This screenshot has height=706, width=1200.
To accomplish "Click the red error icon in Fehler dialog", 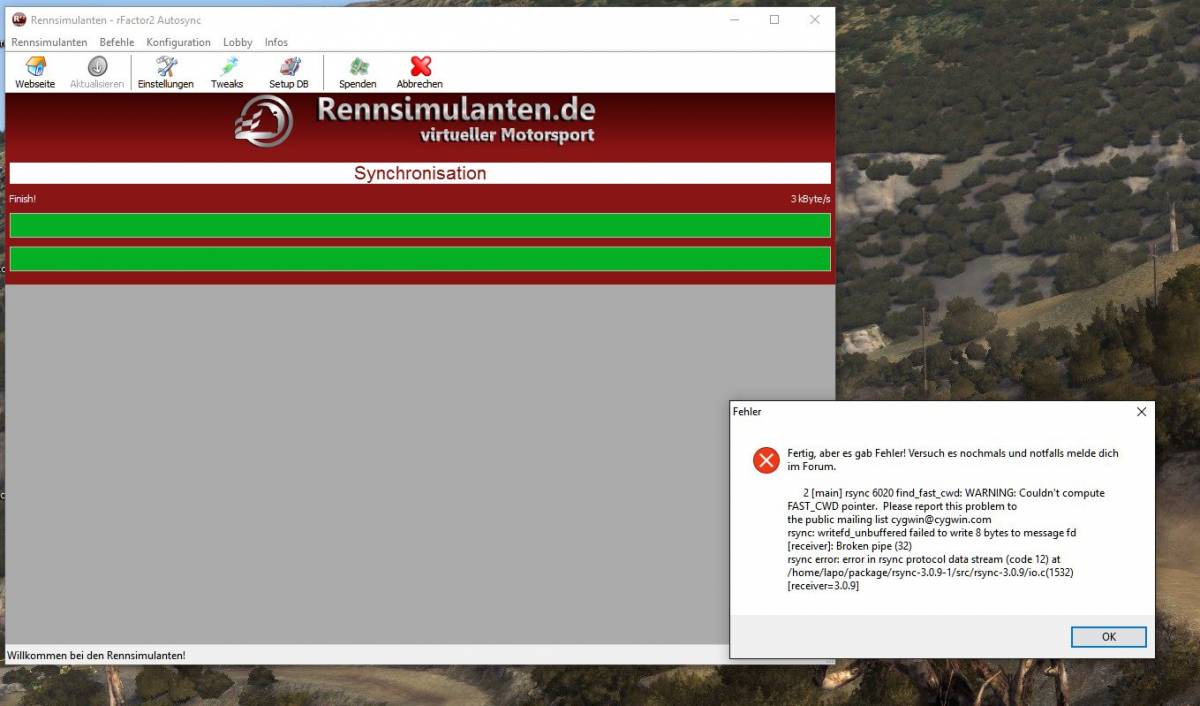I will point(766,460).
